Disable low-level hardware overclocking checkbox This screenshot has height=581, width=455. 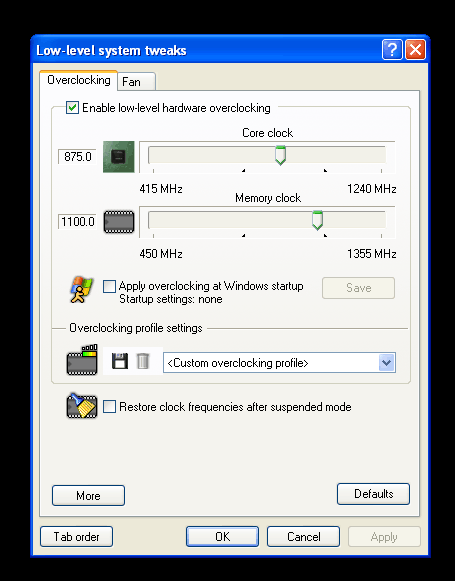[x=72, y=108]
